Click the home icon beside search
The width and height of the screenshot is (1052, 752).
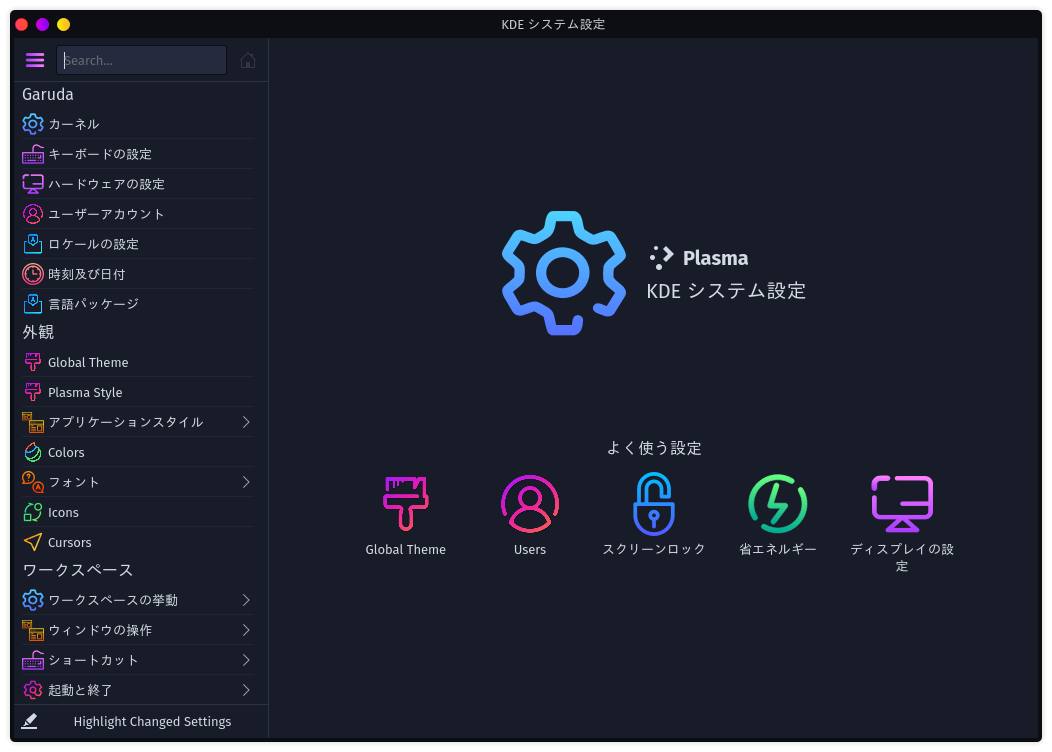248,60
